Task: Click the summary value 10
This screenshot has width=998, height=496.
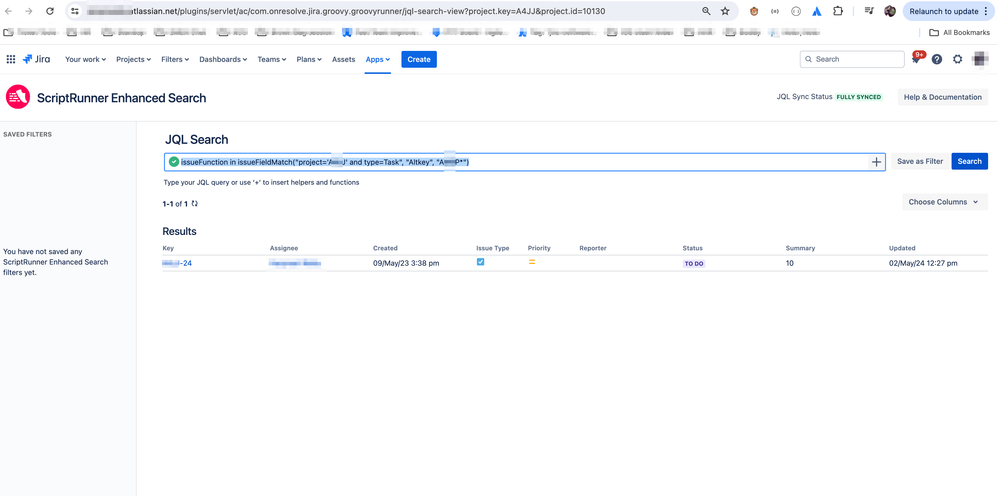Action: click(790, 263)
